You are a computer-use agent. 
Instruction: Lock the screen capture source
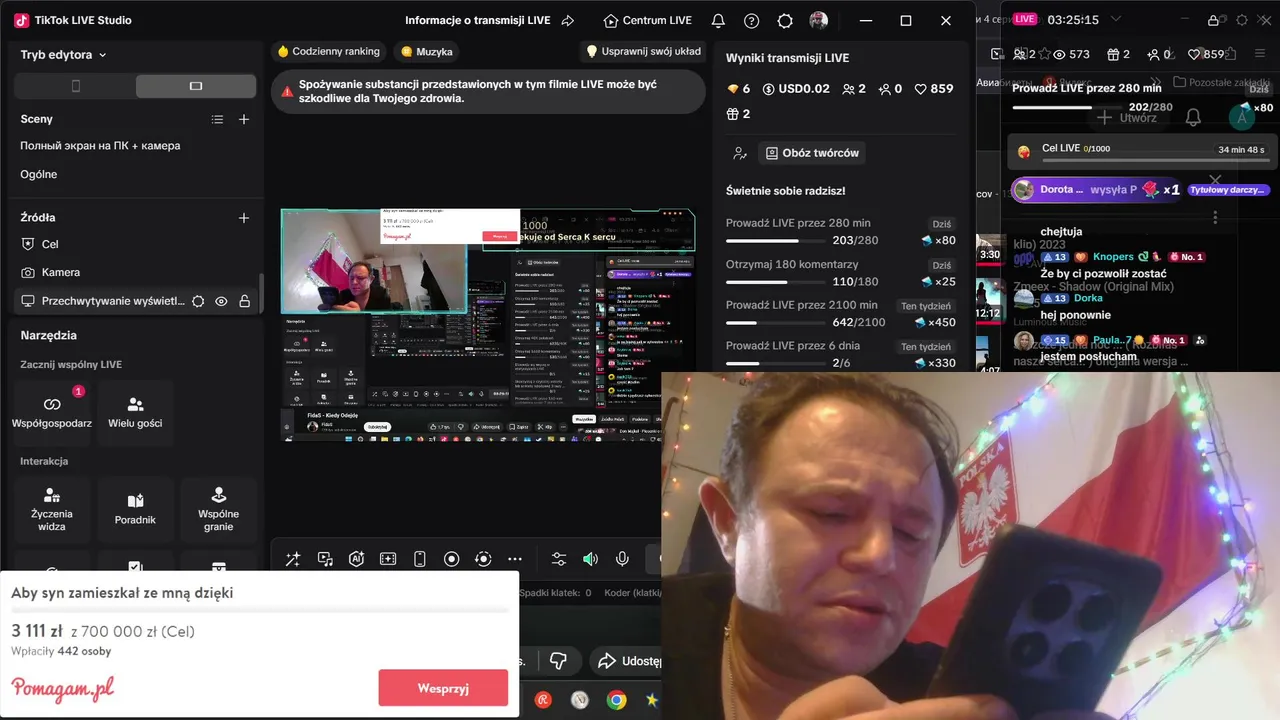pyautogui.click(x=244, y=301)
